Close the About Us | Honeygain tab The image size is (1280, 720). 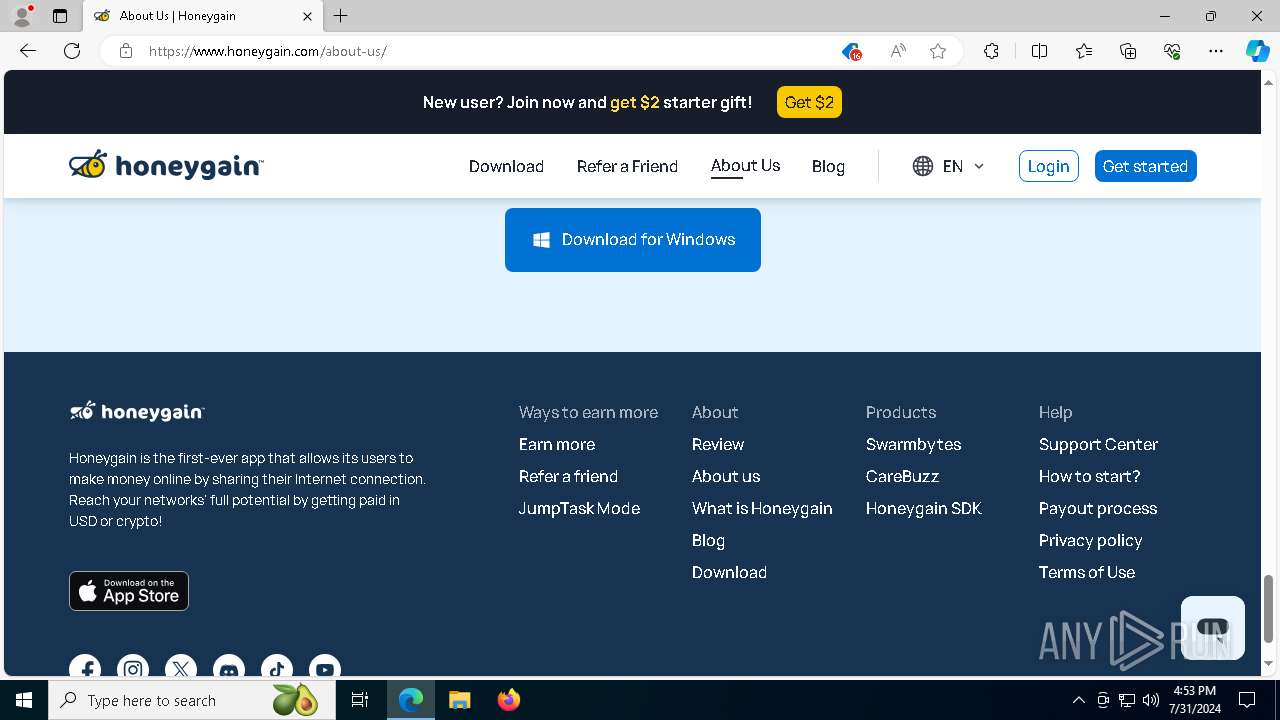click(307, 16)
